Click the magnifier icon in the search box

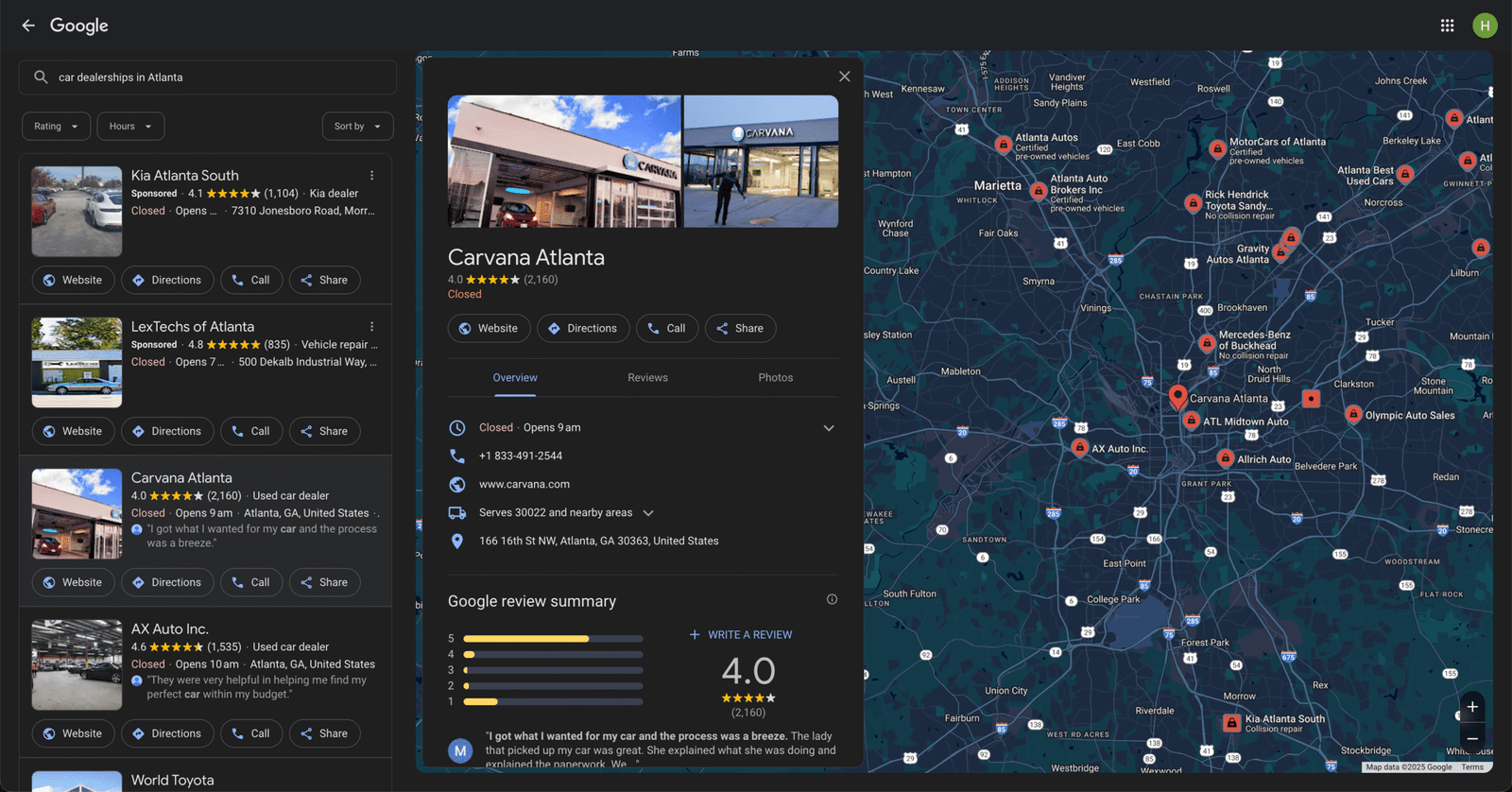click(x=41, y=77)
